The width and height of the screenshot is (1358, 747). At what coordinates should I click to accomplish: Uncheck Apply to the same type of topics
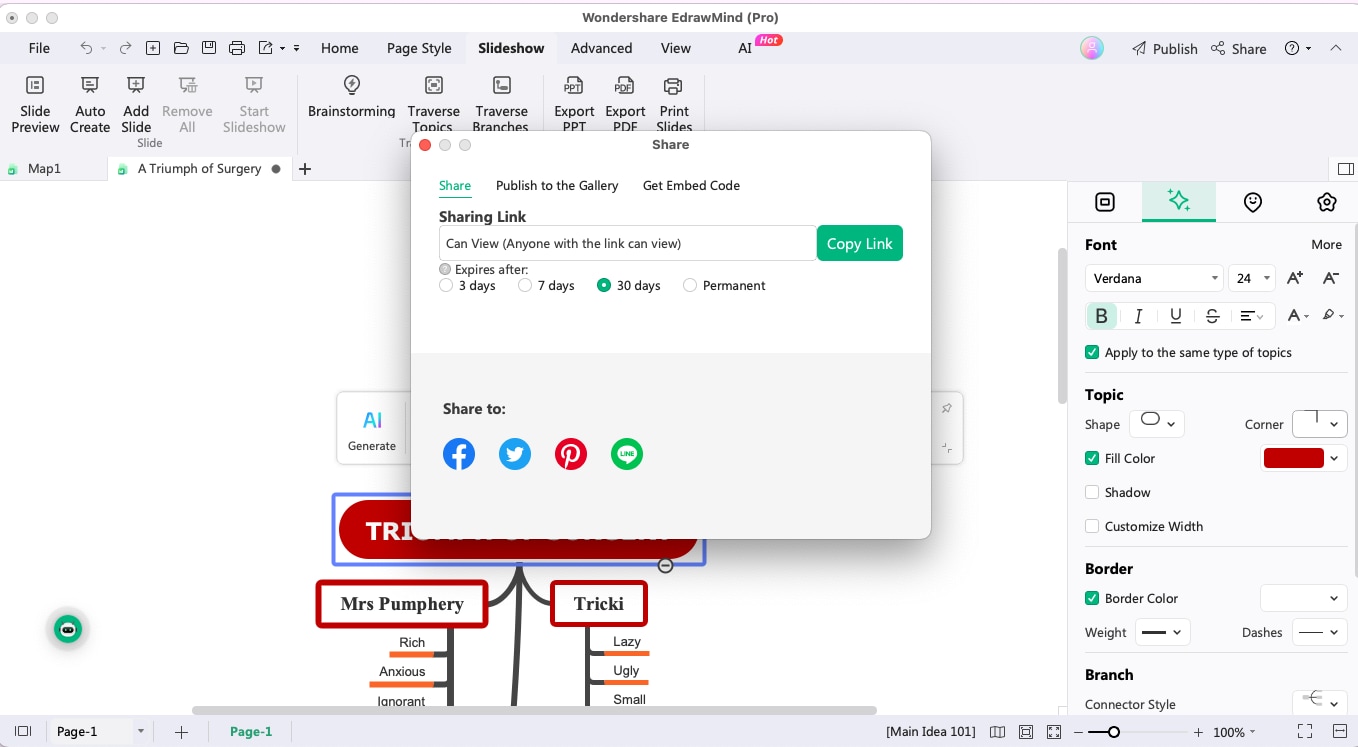[1092, 352]
